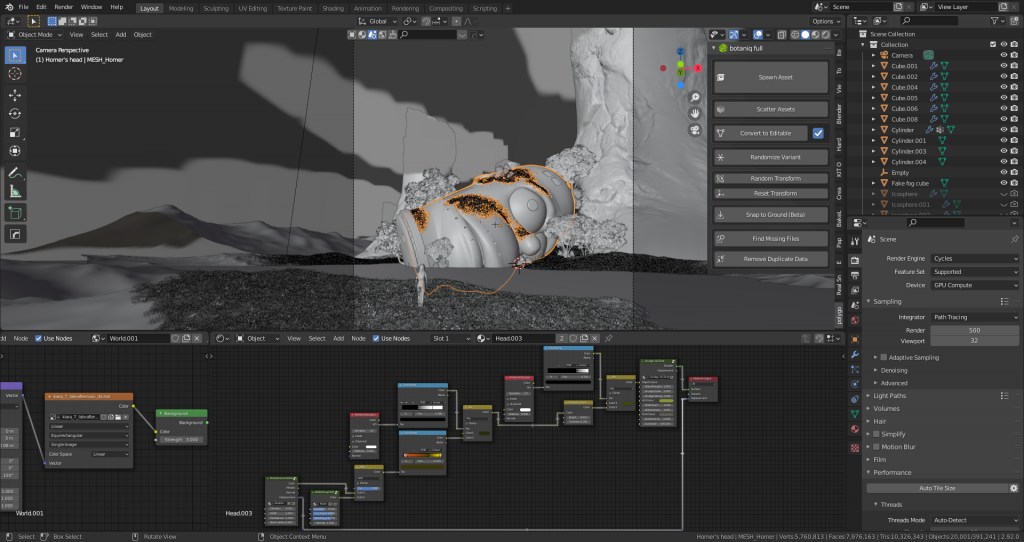Select the Add Cube tool
Screen dimensions: 1024x542
click(15, 213)
